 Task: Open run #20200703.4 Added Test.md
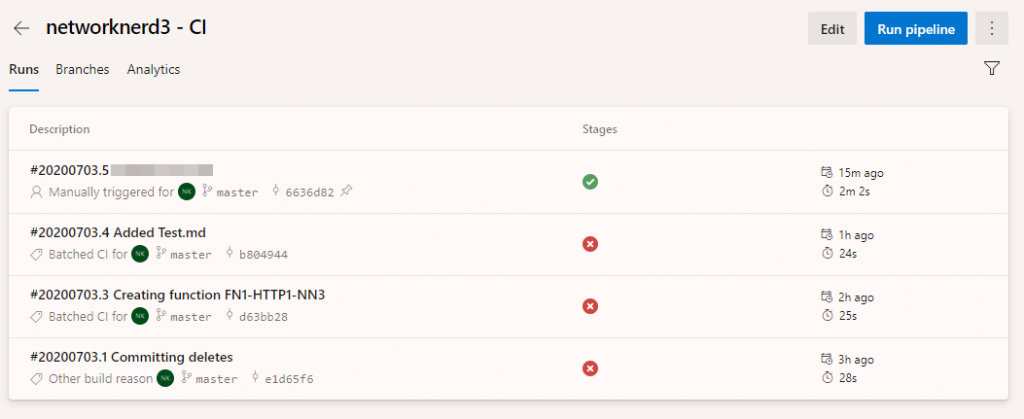118,232
